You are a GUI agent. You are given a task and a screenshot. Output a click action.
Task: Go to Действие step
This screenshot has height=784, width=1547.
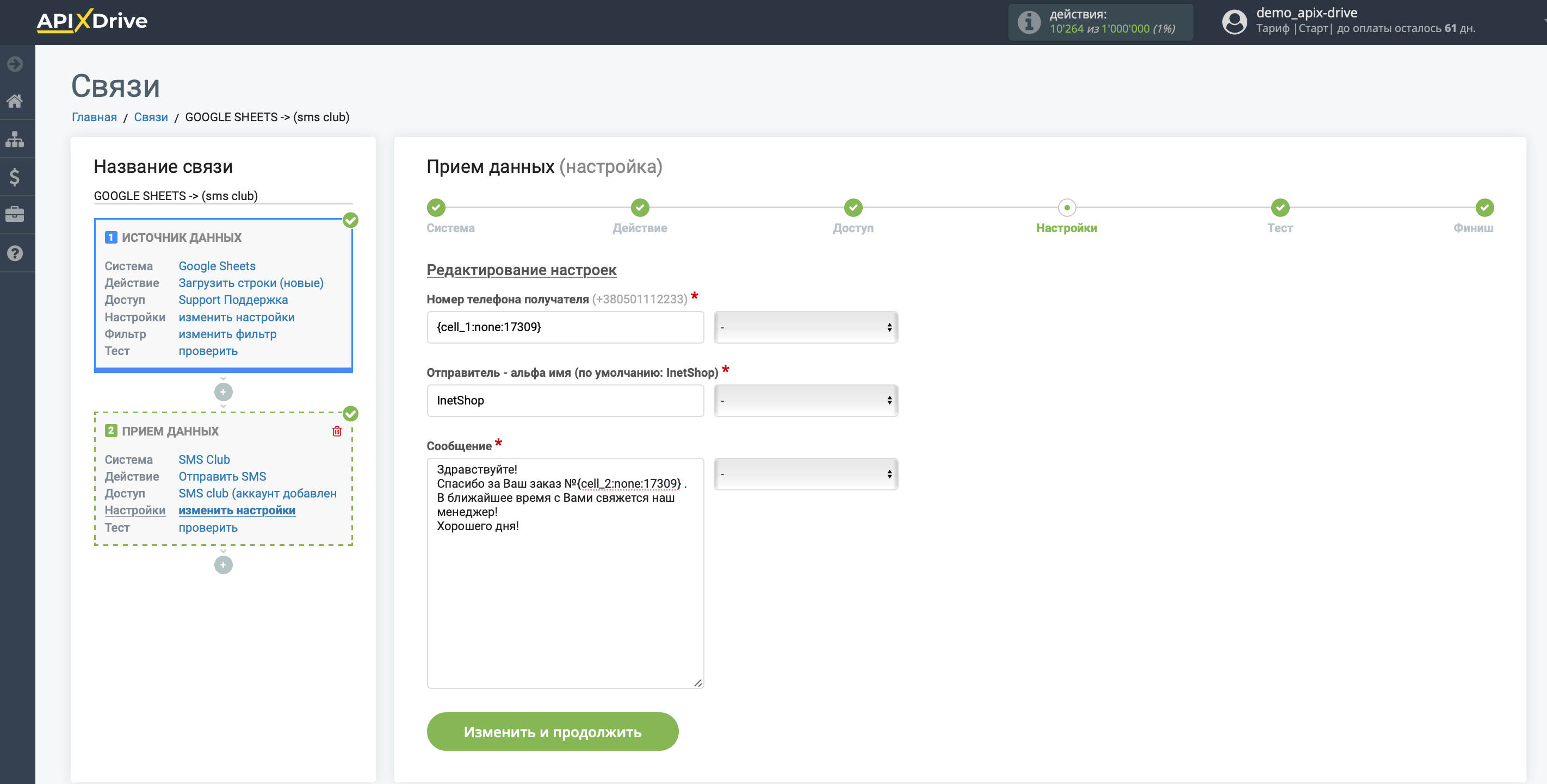(x=640, y=208)
